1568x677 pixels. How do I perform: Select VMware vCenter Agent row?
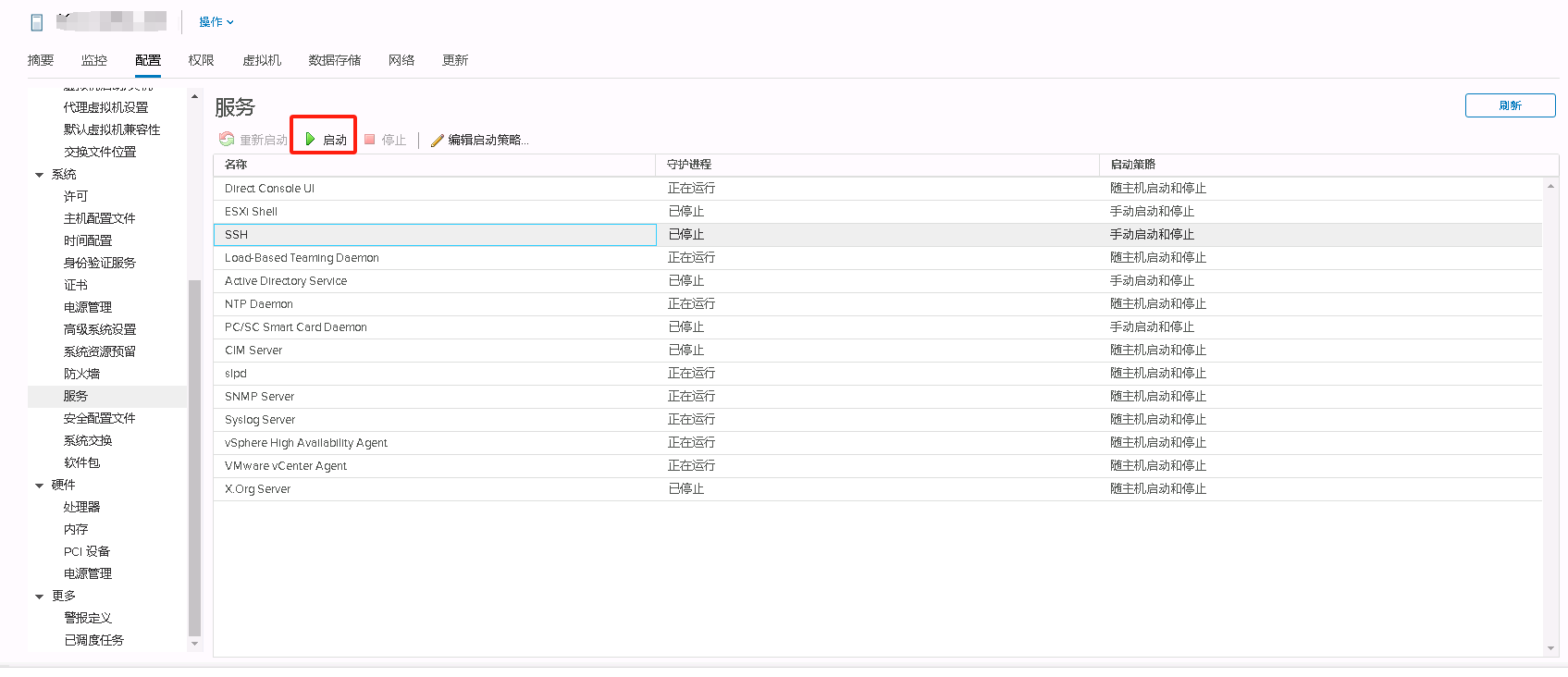[878, 466]
